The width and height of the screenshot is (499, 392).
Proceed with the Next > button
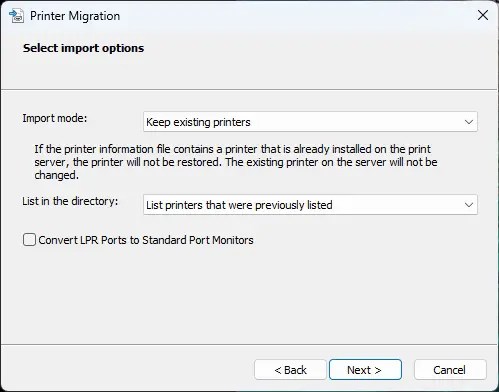pyautogui.click(x=365, y=370)
